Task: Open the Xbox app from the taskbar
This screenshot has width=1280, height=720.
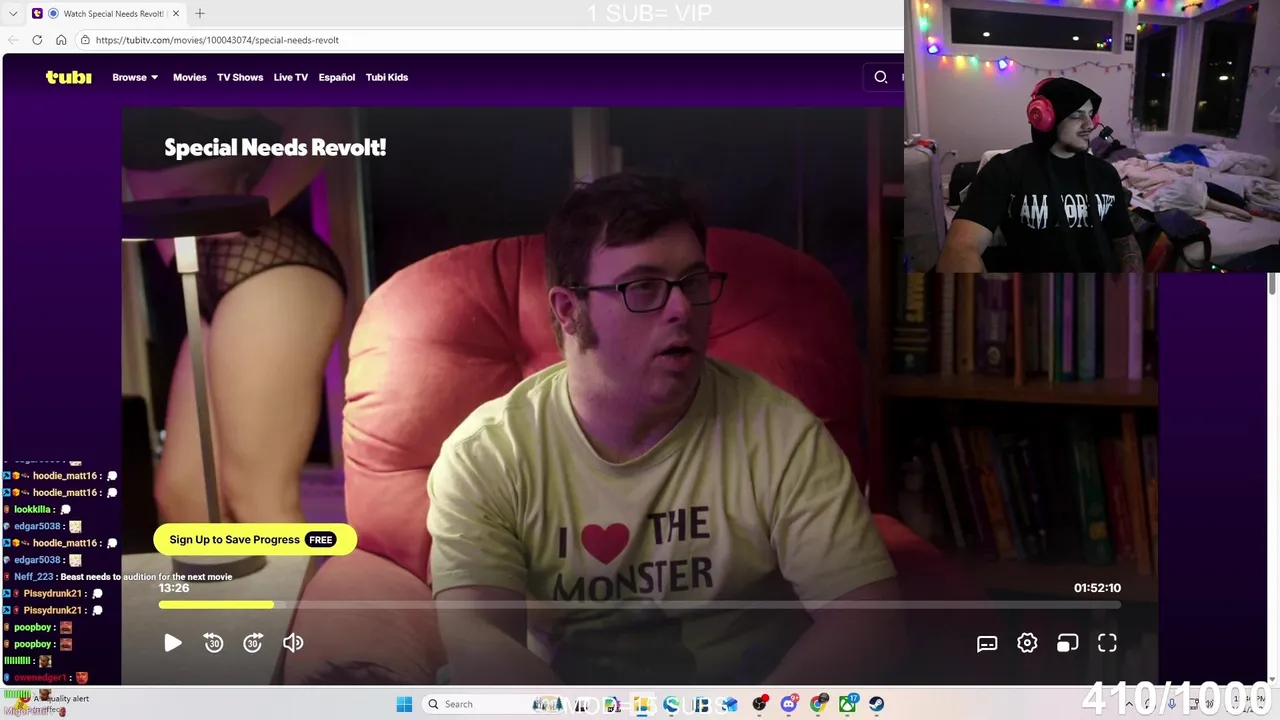Action: pos(847,704)
